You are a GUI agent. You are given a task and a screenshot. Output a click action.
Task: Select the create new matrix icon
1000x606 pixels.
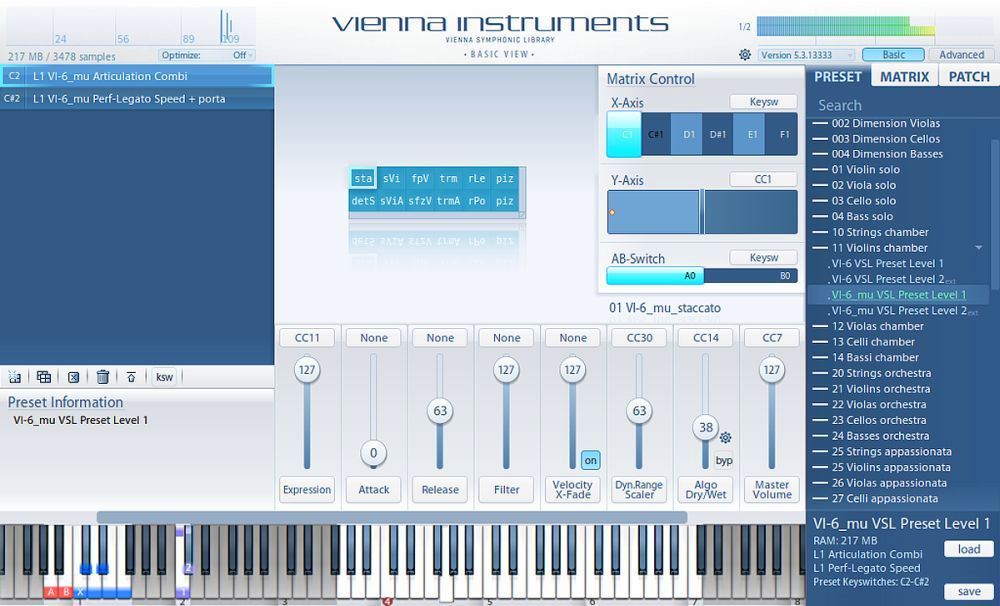16,377
